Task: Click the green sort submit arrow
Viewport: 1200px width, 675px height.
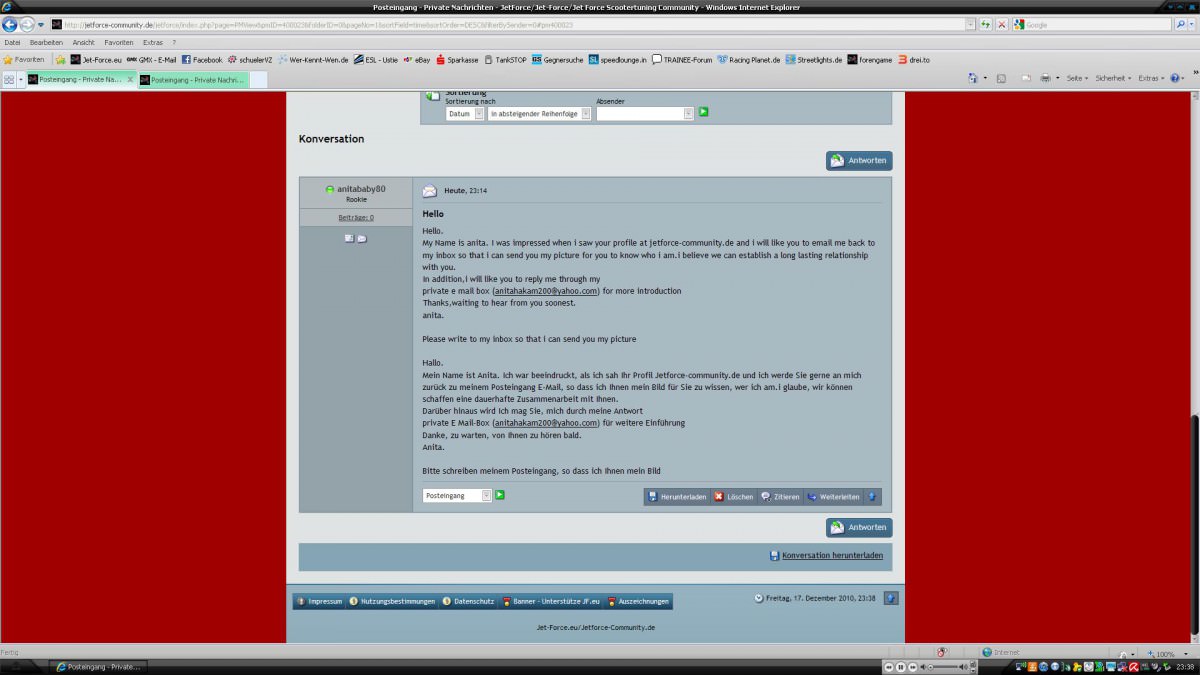Action: click(704, 112)
